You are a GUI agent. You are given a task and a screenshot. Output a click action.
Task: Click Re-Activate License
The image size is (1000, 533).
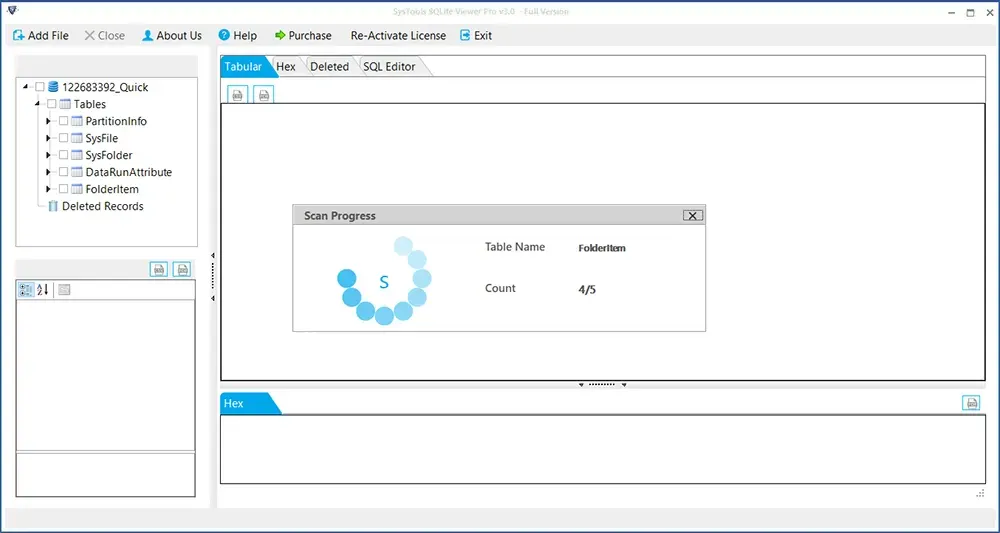coord(398,36)
